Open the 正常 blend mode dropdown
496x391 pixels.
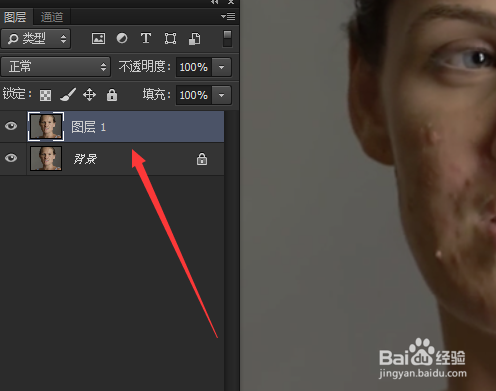[56, 67]
